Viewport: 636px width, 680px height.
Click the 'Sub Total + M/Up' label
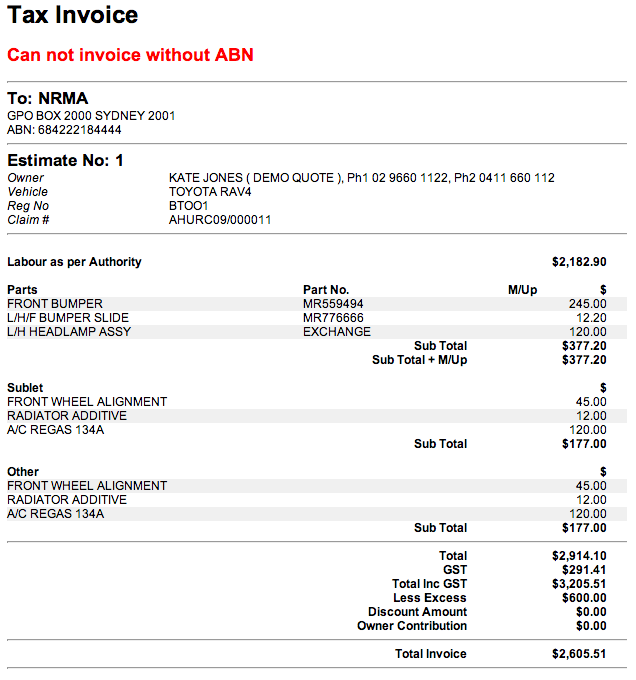(419, 360)
